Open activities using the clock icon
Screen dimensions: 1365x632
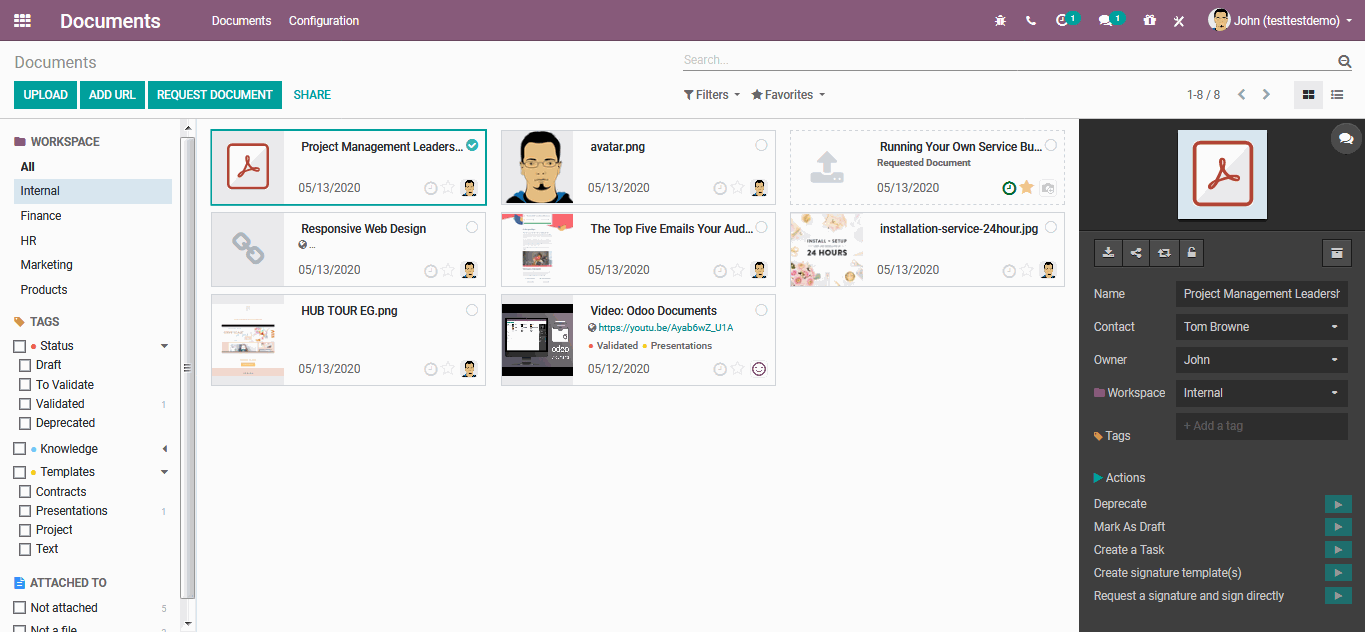tap(1063, 19)
